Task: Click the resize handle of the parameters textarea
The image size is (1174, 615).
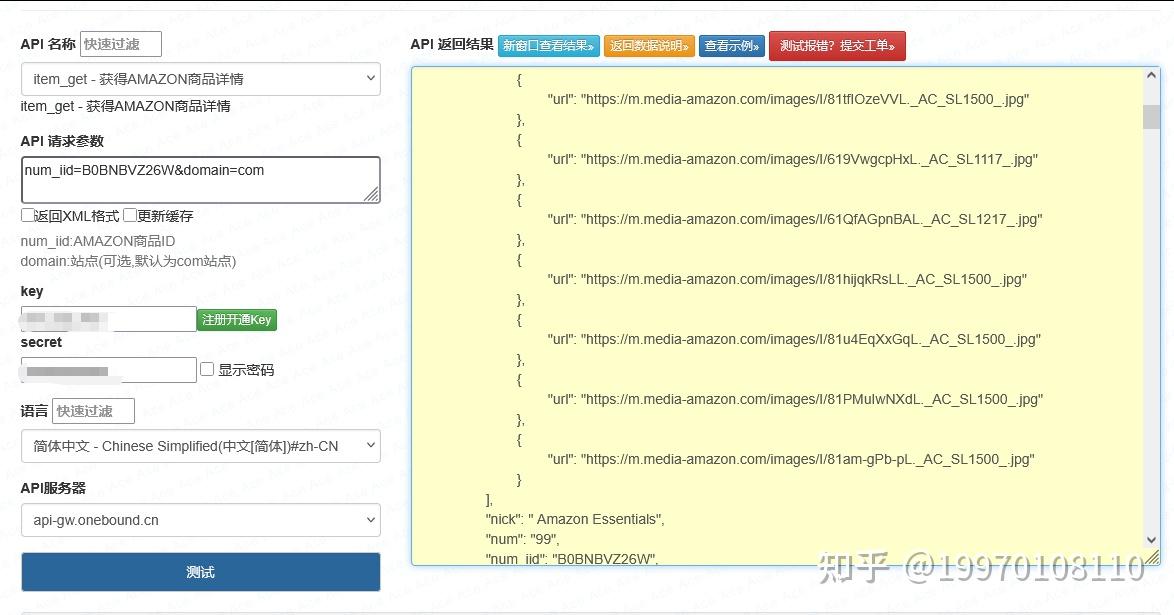Action: coord(372,195)
